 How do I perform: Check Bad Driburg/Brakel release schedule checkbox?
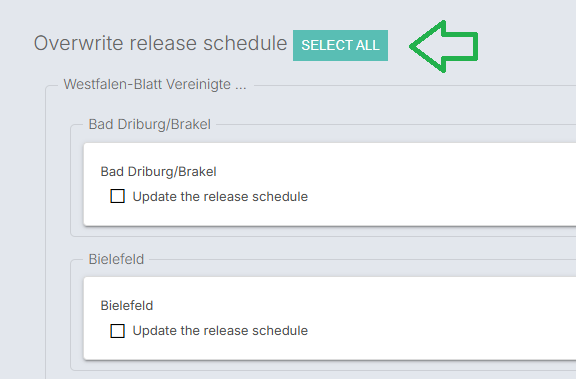118,196
